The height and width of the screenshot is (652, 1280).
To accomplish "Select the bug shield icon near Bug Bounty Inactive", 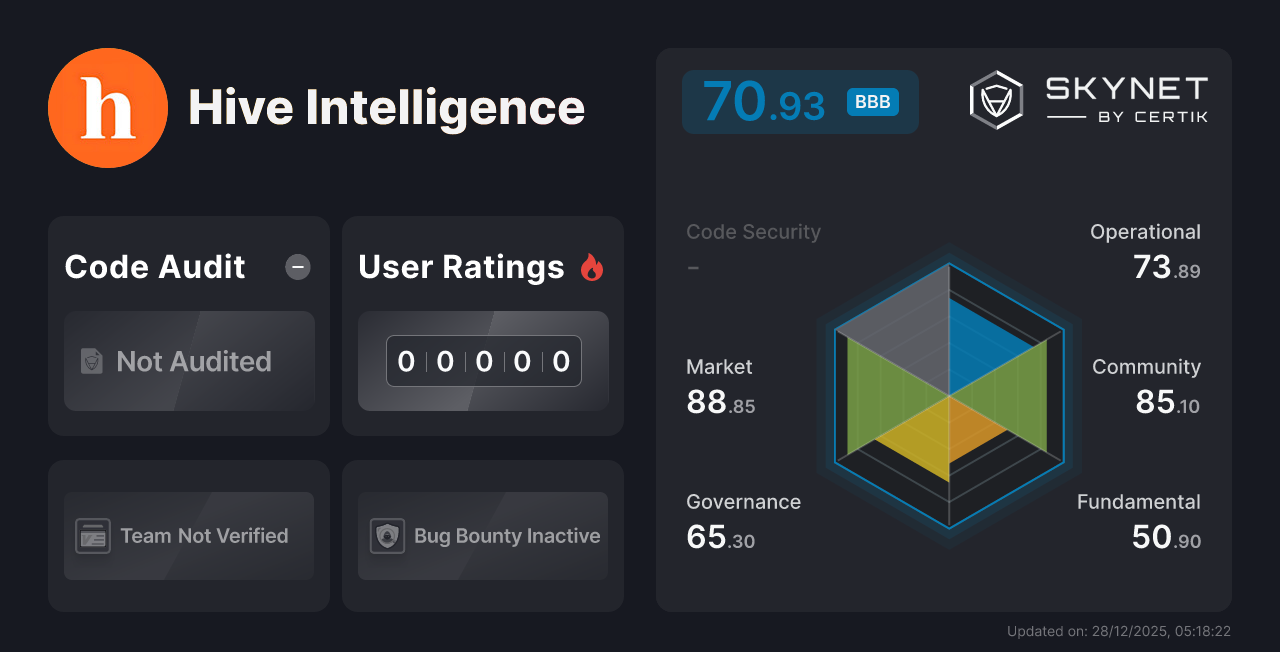I will click(x=388, y=536).
